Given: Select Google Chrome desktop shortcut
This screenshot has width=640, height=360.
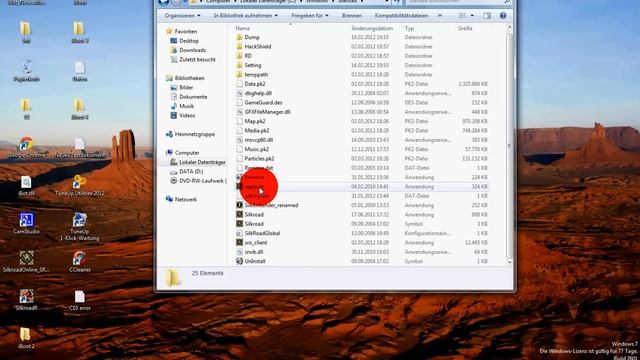Looking at the screenshot, I should pyautogui.click(x=26, y=148).
